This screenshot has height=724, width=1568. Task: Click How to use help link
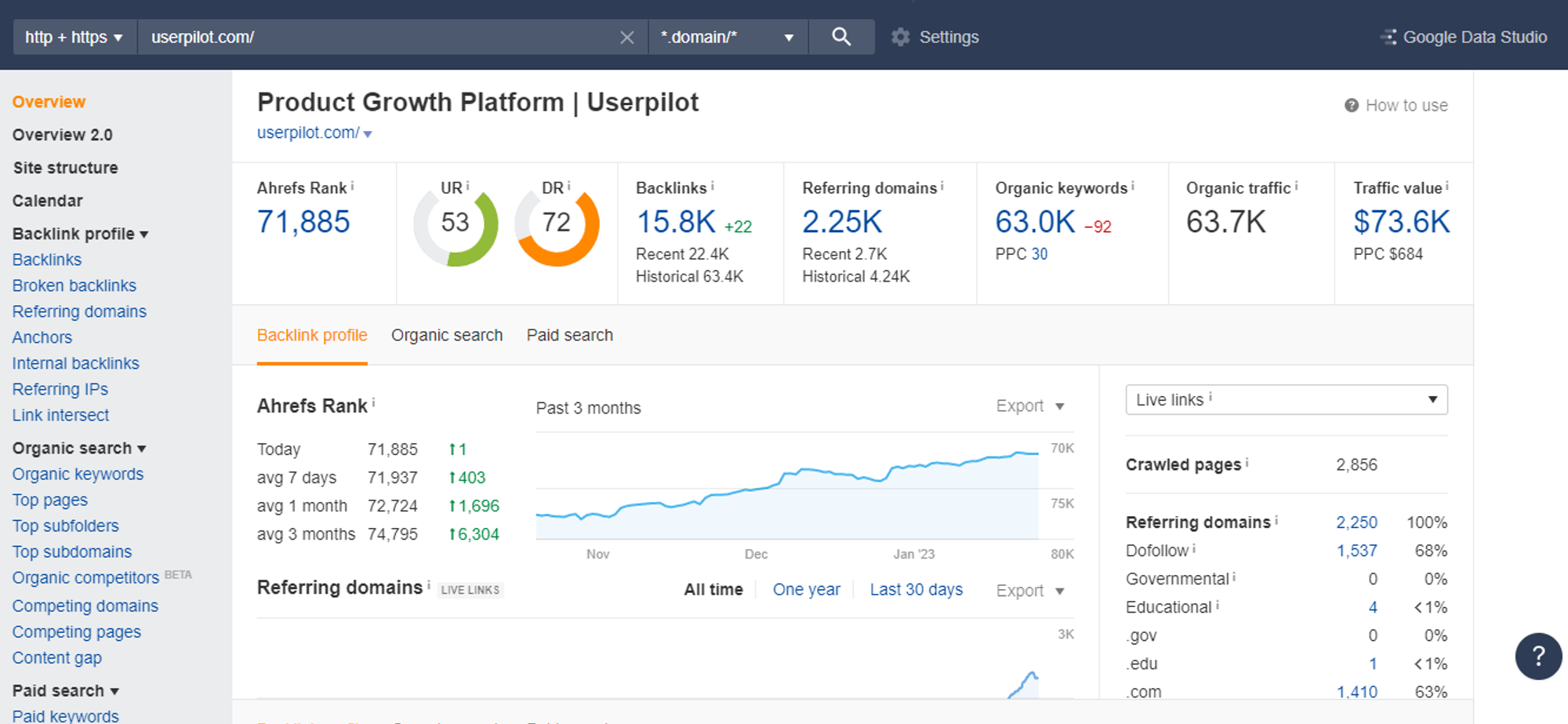[1396, 105]
